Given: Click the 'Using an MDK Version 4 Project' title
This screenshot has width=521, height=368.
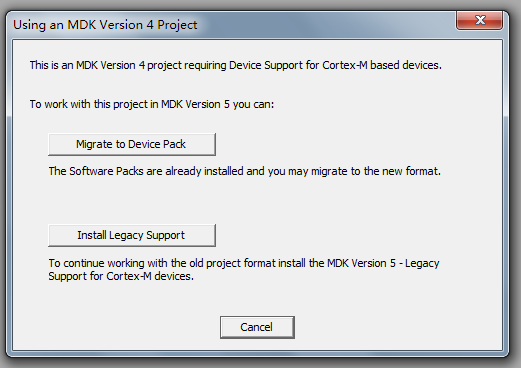Looking at the screenshot, I should 105,25.
